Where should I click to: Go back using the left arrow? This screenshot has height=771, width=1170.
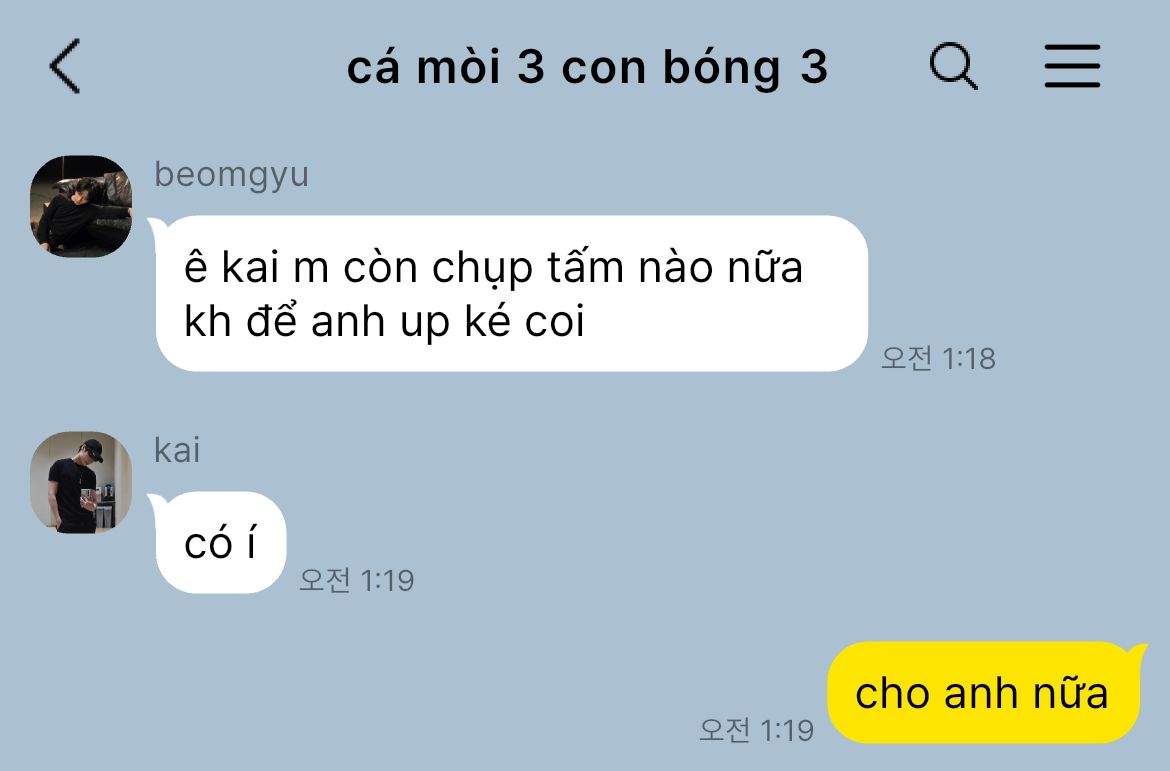[x=65, y=66]
